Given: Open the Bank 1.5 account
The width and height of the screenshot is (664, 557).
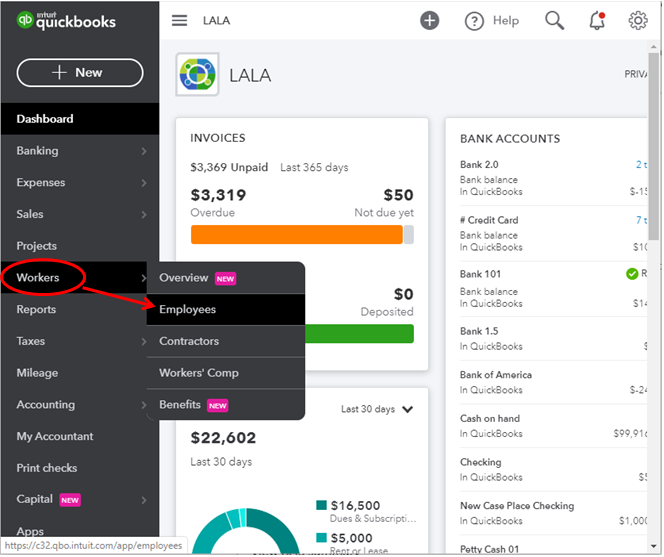Looking at the screenshot, I should (479, 331).
